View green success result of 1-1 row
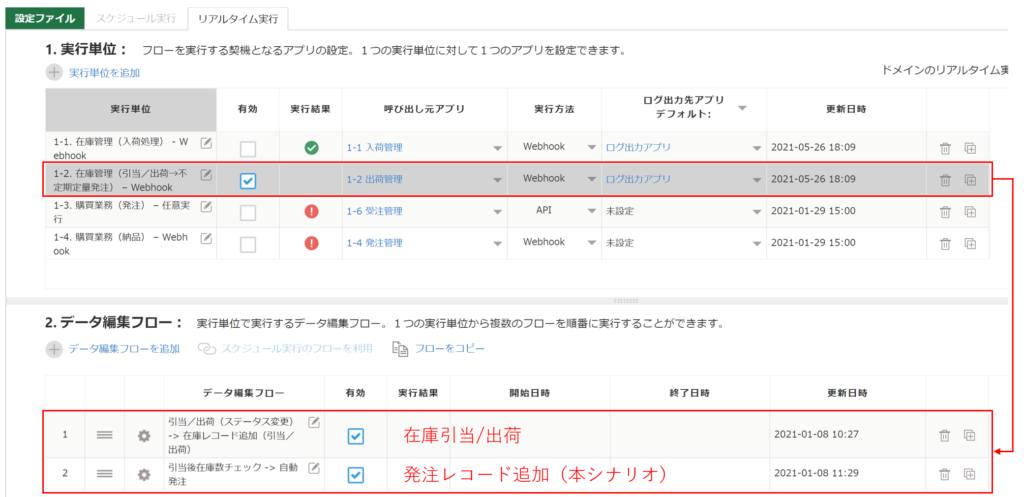 point(312,148)
